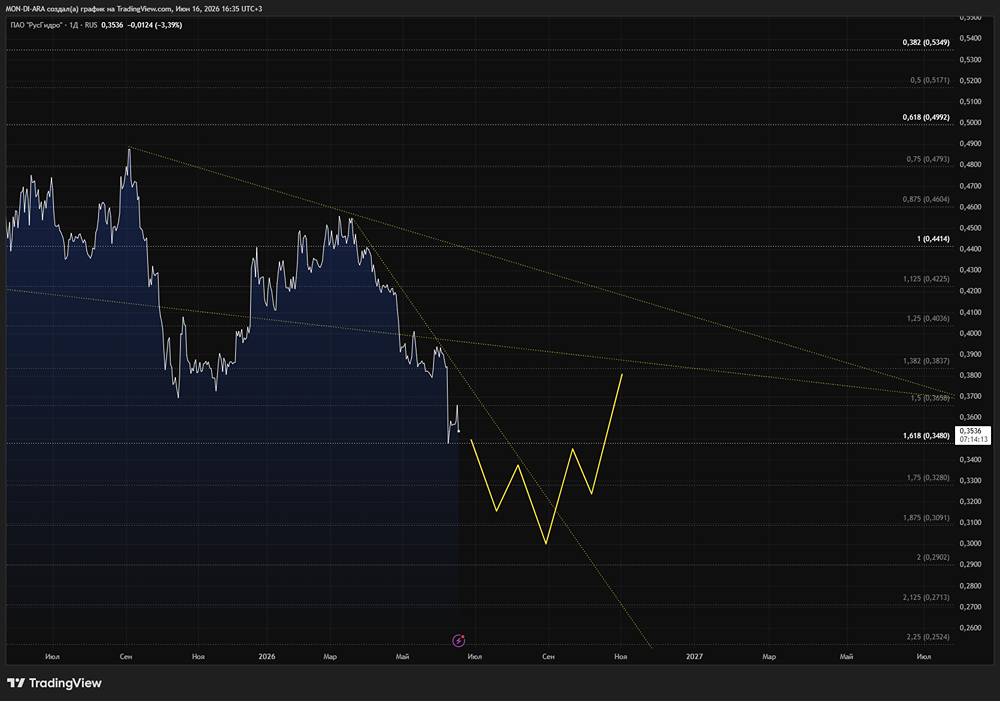Click the purple lightning event icon
This screenshot has width=1000, height=701.
pos(459,640)
